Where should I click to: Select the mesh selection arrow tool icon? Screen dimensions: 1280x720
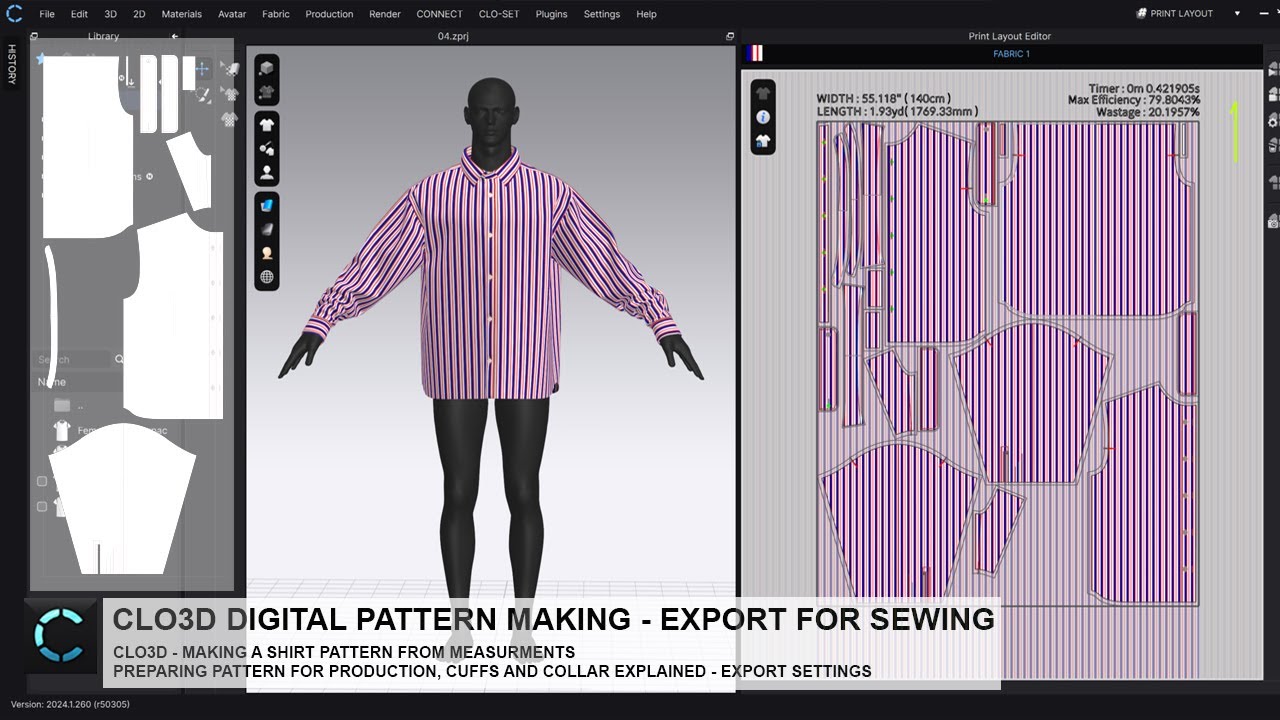230,69
